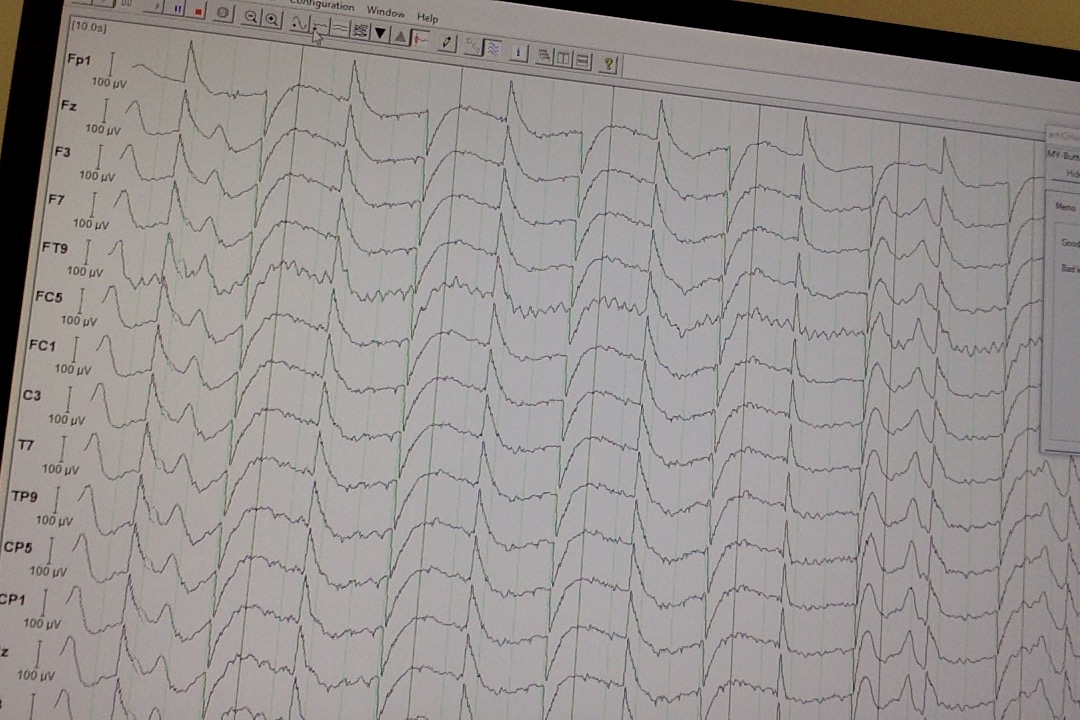Click the 100 µV scale under F3
The width and height of the screenshot is (1080, 720).
pos(96,176)
